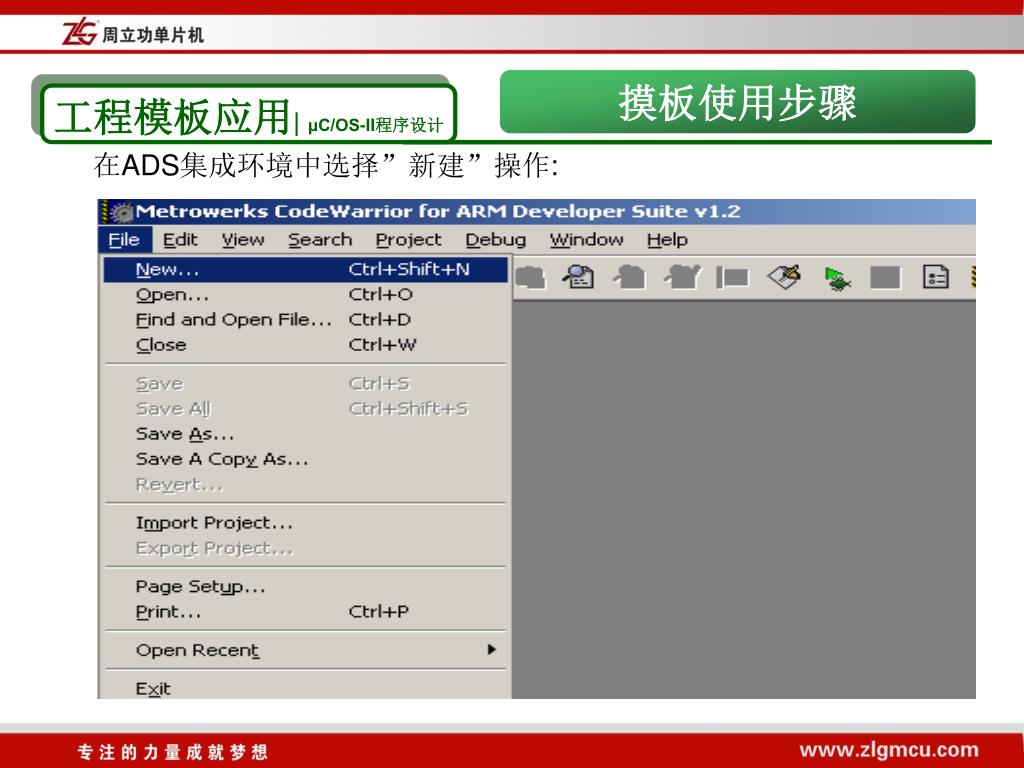
Task: Choose Open... from the File menu
Action: pos(306,295)
